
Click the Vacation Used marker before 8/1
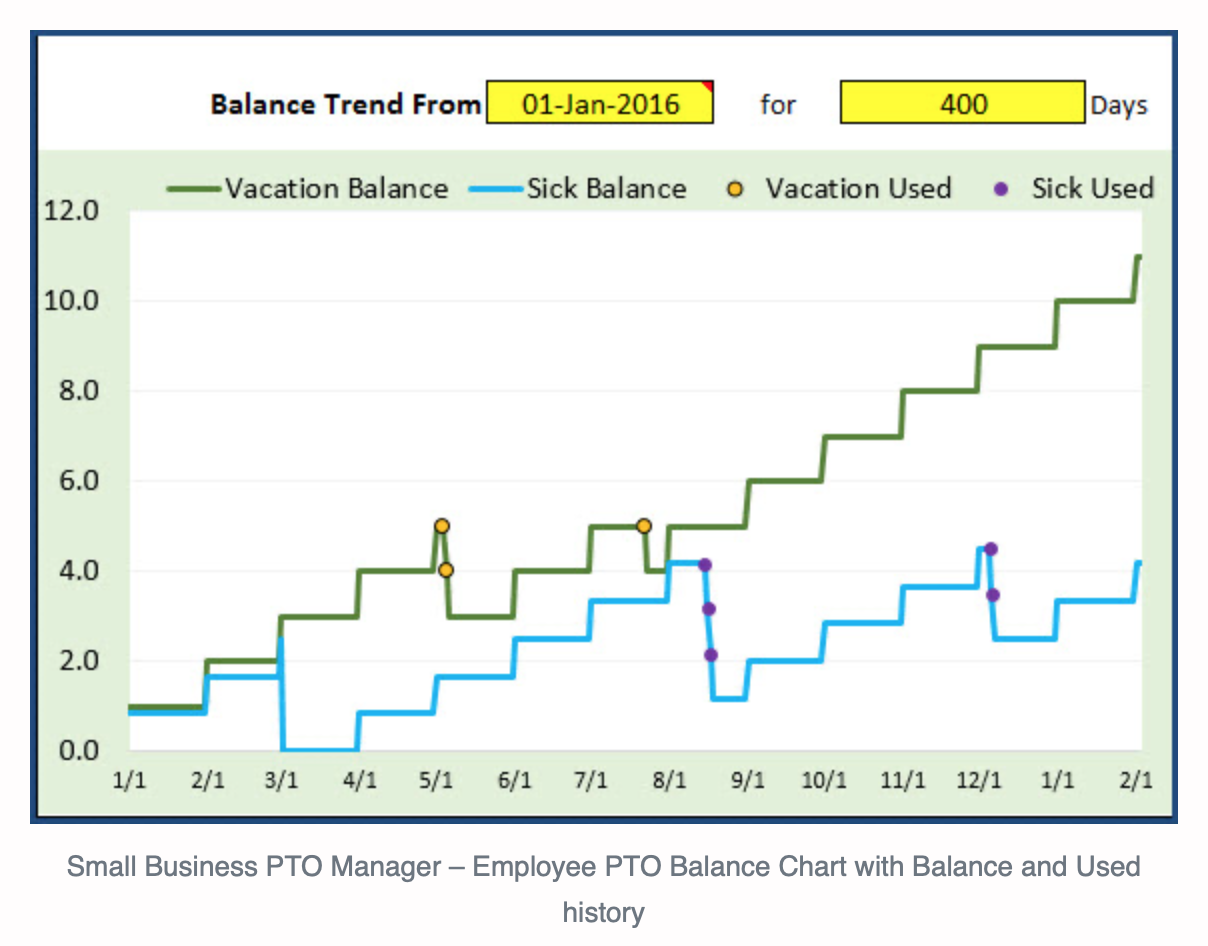pyautogui.click(x=644, y=526)
